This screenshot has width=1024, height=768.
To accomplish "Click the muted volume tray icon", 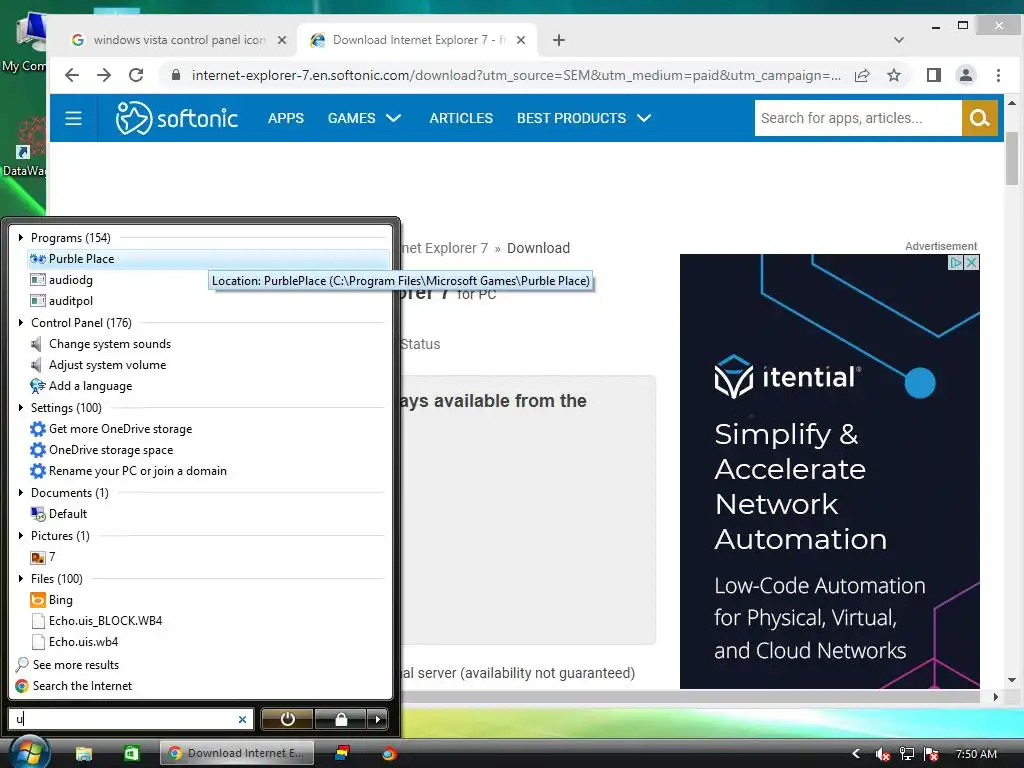I will click(x=883, y=754).
